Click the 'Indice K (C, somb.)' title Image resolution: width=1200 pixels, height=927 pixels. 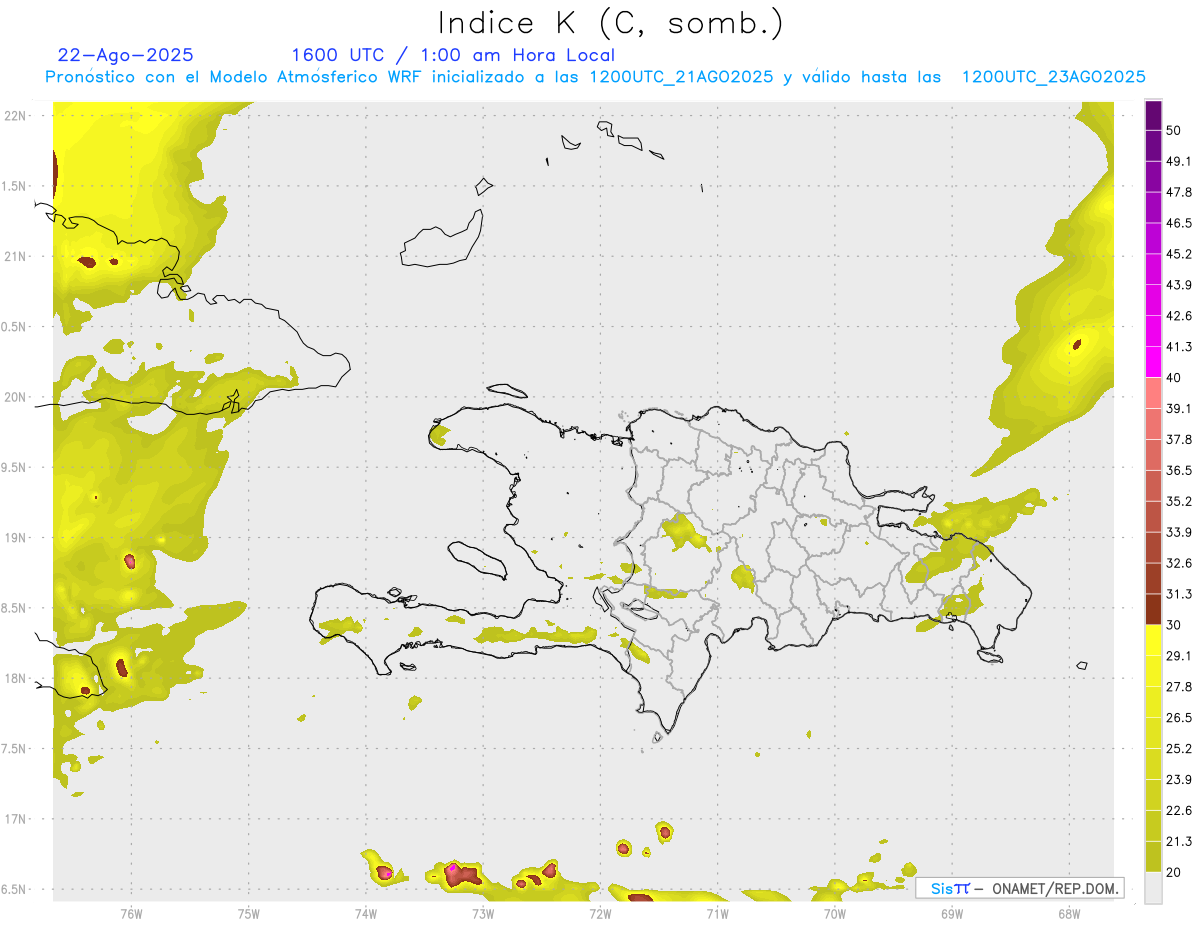610,24
